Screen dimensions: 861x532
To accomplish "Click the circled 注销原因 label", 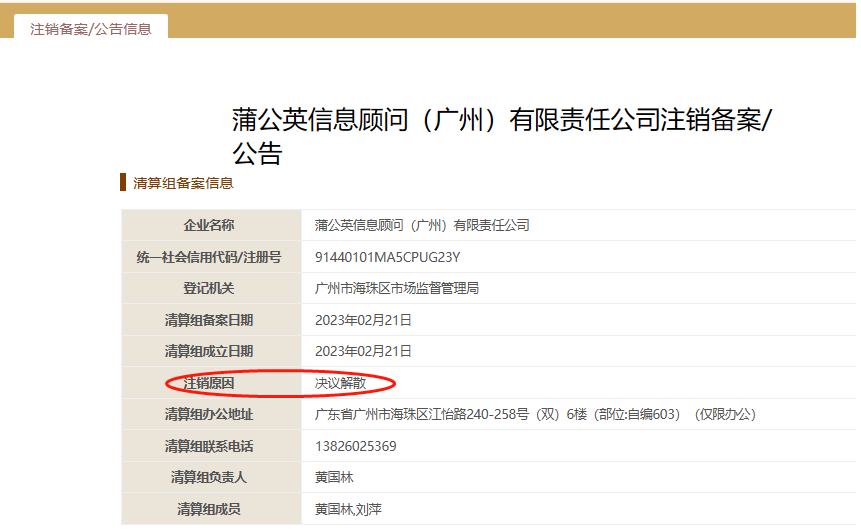I will coord(209,383).
